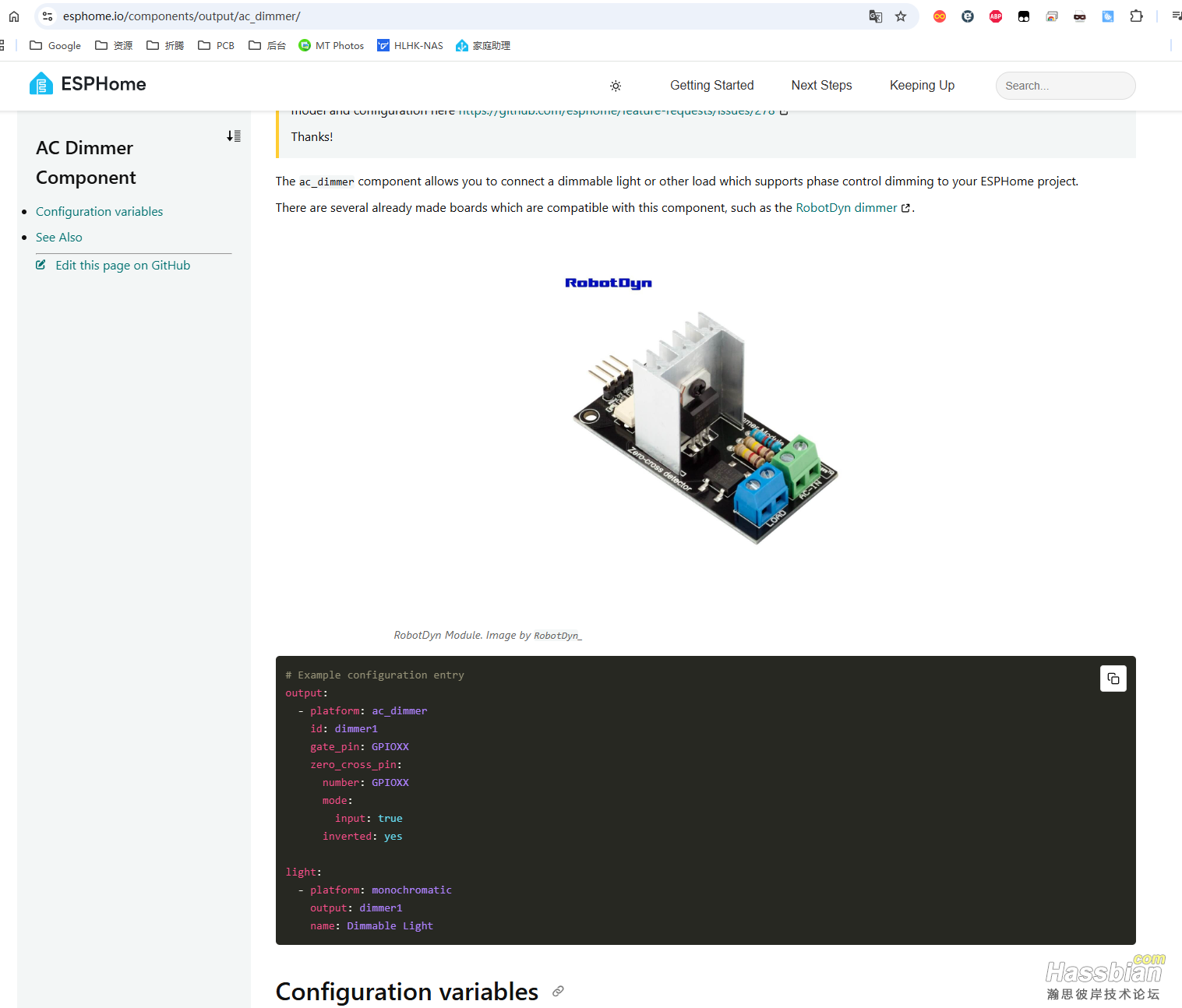Expand the PCB bookmarks folder
Screen dimensions: 1182x1008
pos(217,46)
